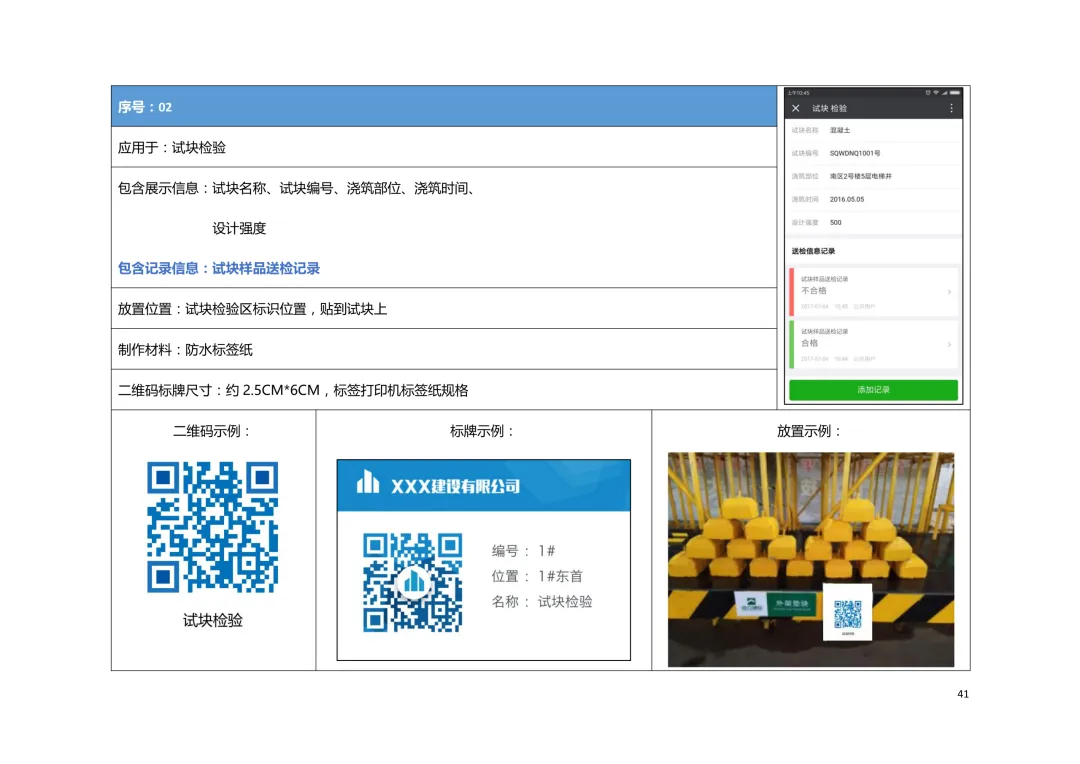1080x764 pixels.
Task: Click the green status bar of 合格 record
Action: (791, 344)
